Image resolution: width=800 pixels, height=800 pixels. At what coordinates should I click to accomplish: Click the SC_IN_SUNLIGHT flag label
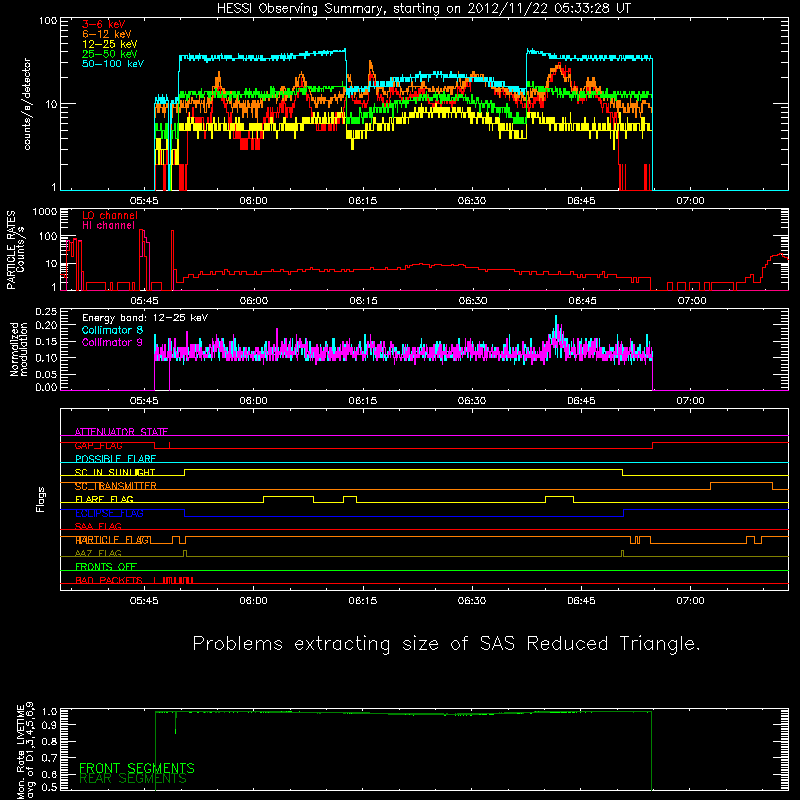point(115,472)
